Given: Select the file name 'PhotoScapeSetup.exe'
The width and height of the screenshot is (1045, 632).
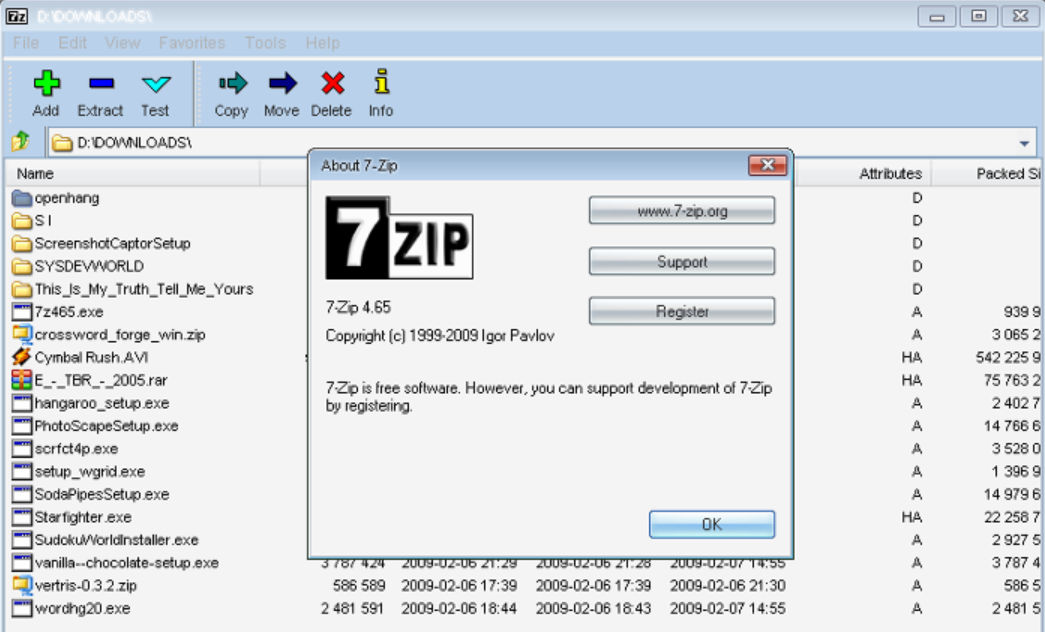Looking at the screenshot, I should click(107, 426).
